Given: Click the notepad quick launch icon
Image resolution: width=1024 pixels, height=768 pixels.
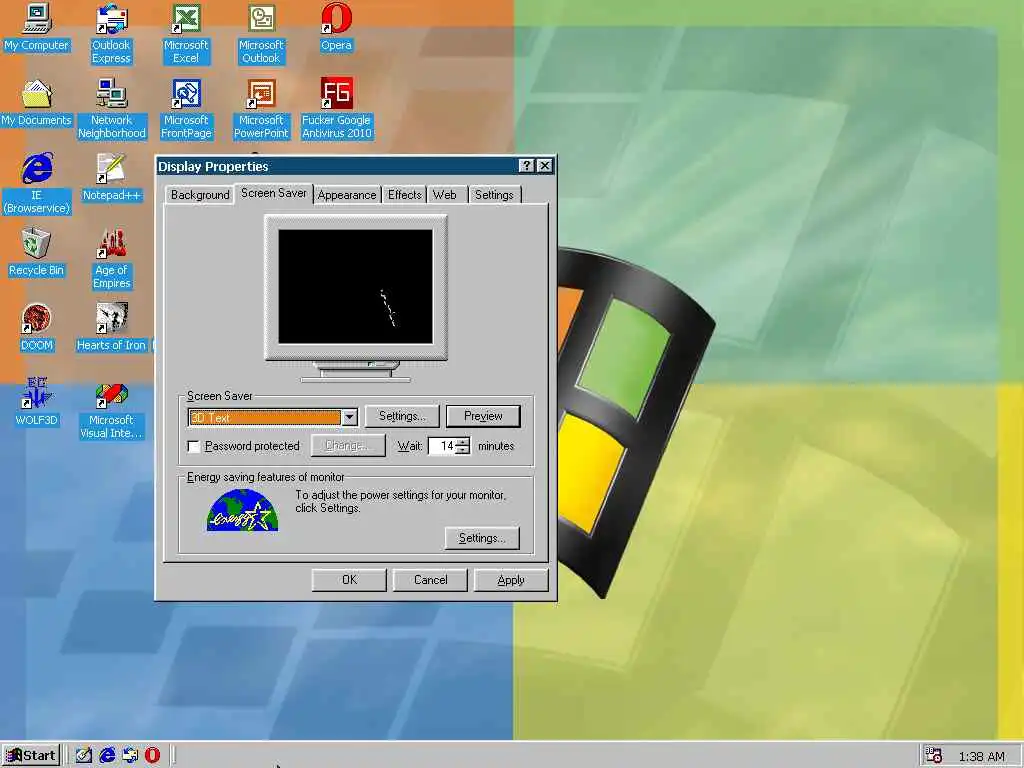Looking at the screenshot, I should [x=84, y=756].
